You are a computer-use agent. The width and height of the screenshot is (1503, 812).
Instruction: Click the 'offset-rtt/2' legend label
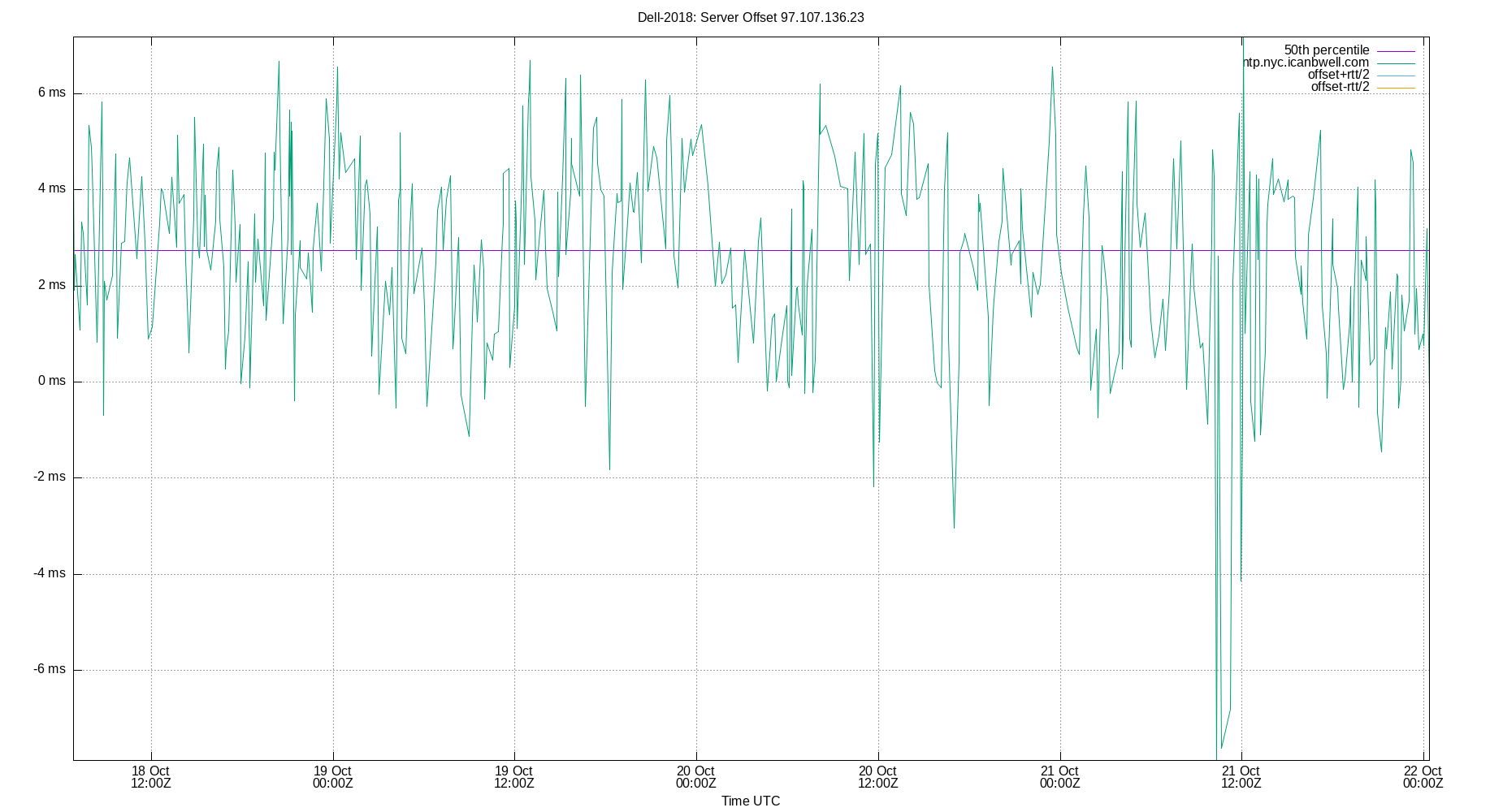pos(1340,87)
